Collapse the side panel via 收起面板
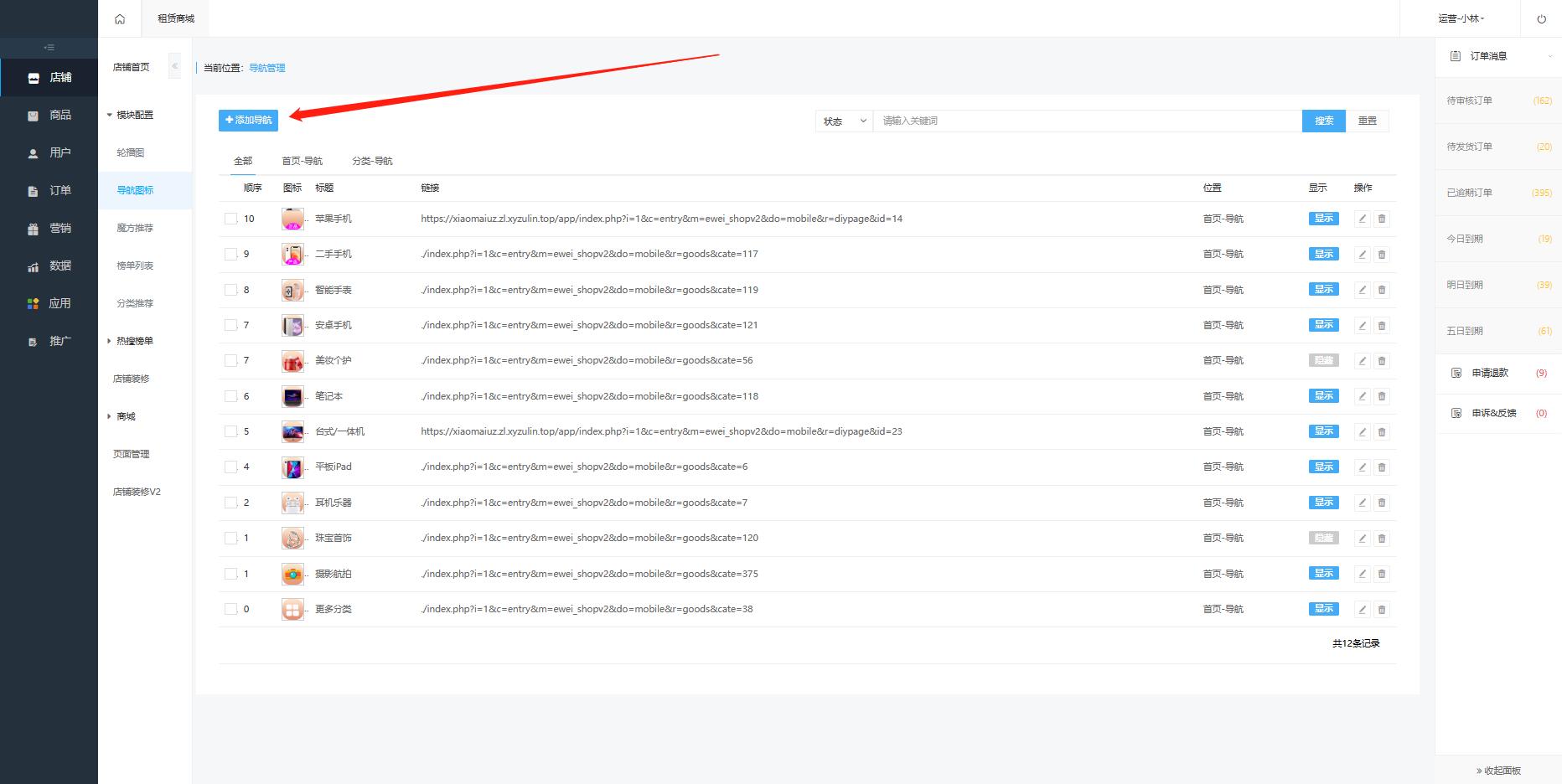 pyautogui.click(x=1498, y=771)
